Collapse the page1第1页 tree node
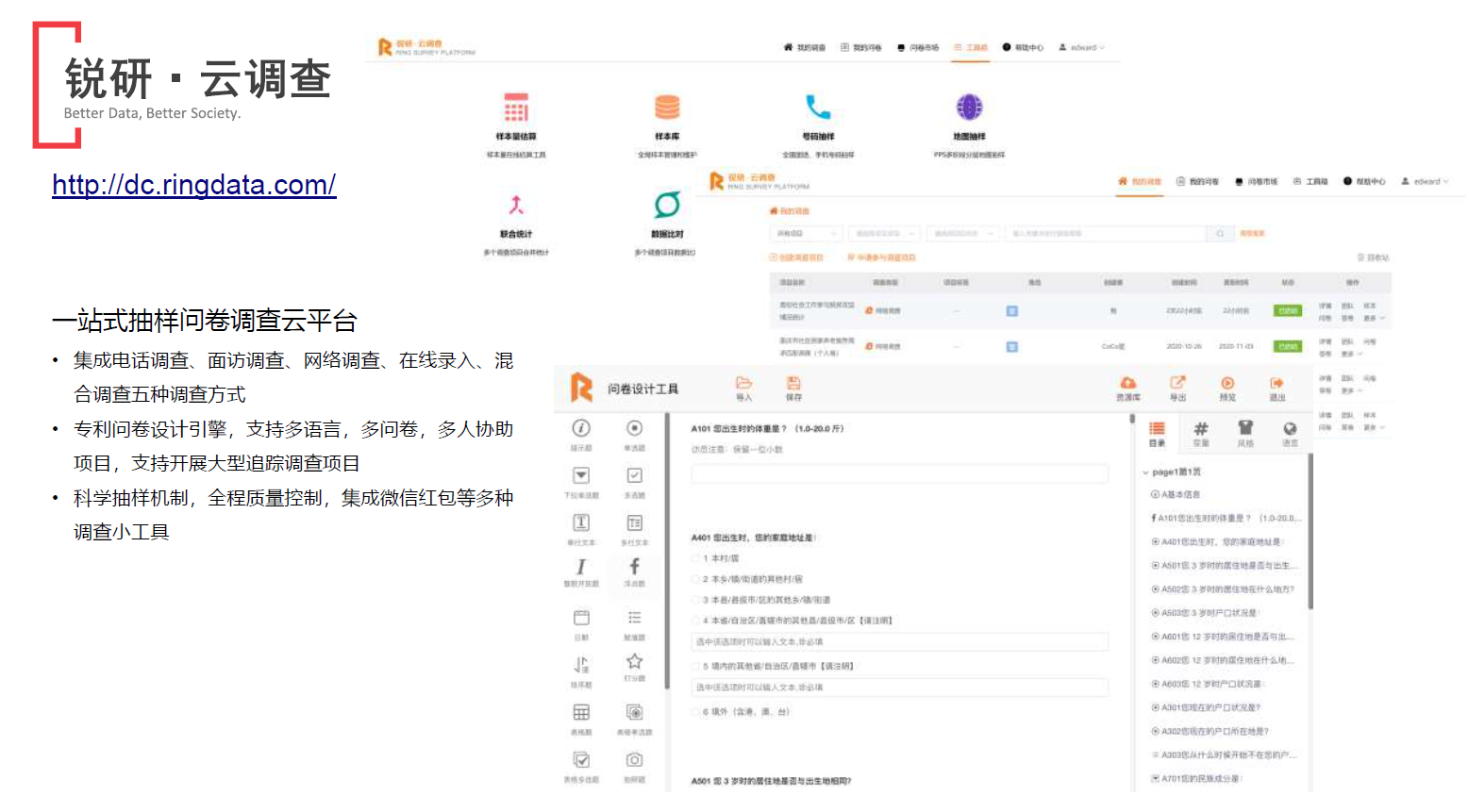1469x812 pixels. coord(1145,472)
